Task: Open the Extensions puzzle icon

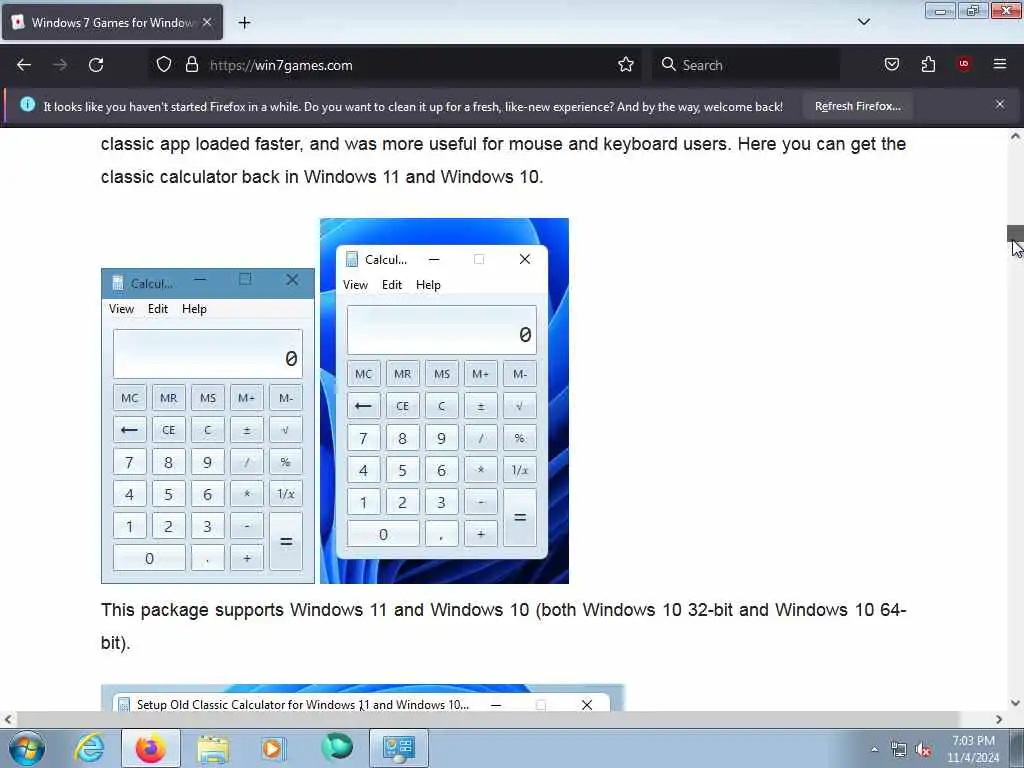Action: point(928,64)
